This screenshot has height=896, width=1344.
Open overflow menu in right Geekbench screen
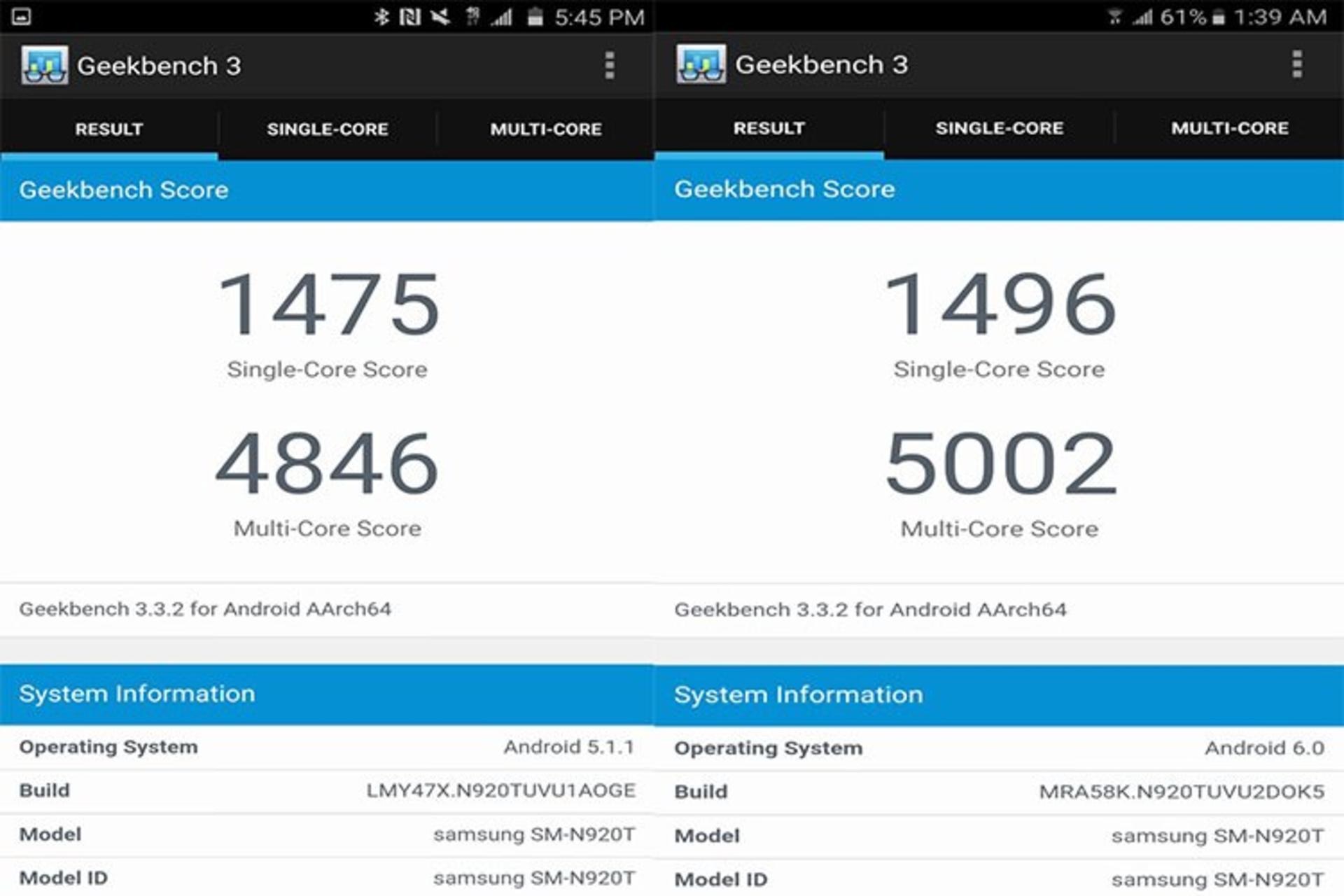(1297, 64)
